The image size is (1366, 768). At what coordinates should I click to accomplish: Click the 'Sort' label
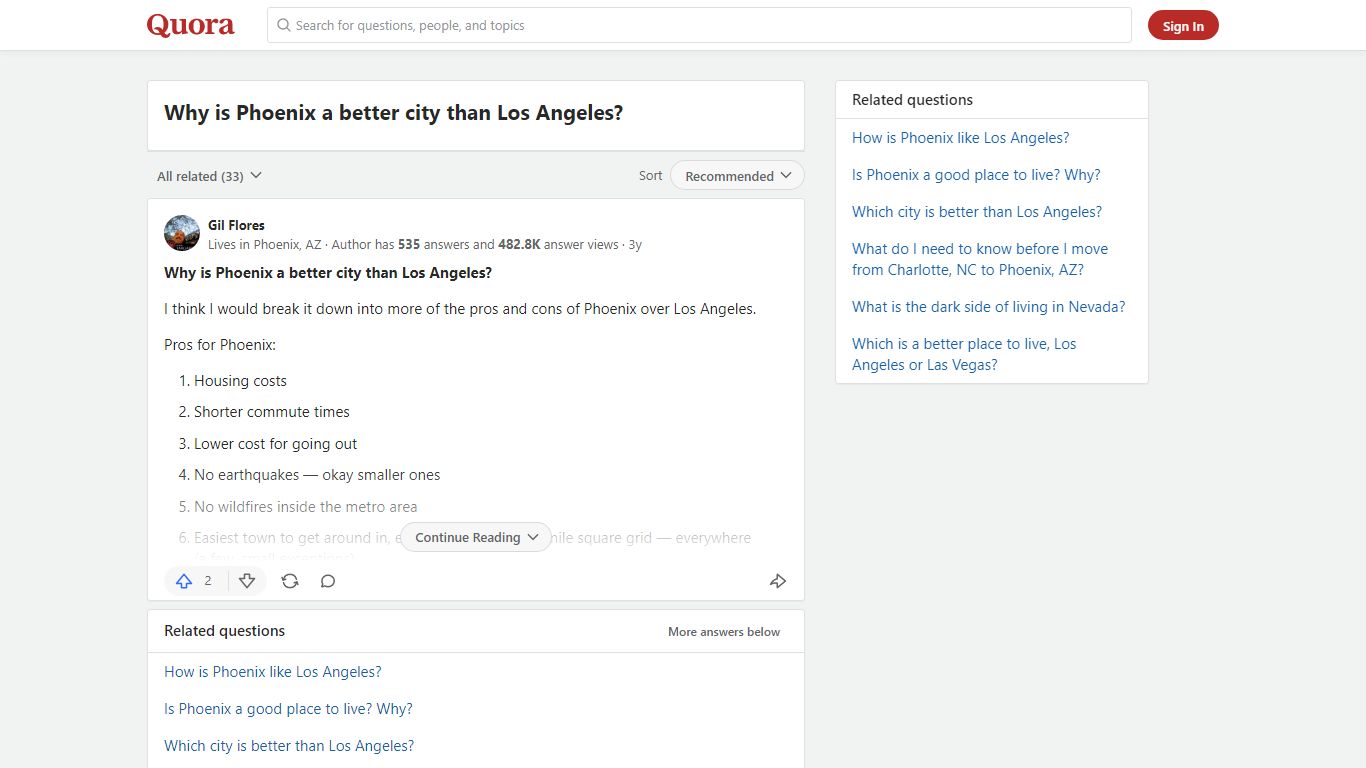pos(651,176)
